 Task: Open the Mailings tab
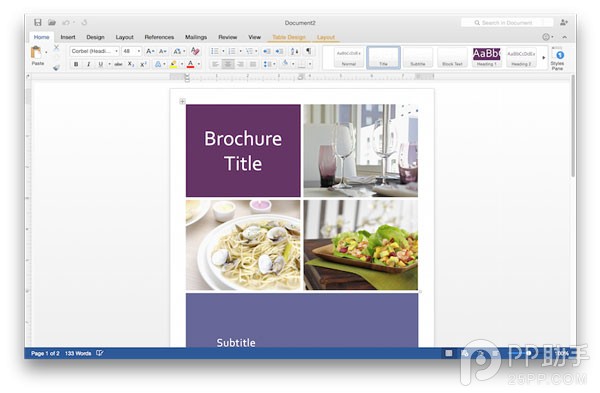click(x=196, y=37)
